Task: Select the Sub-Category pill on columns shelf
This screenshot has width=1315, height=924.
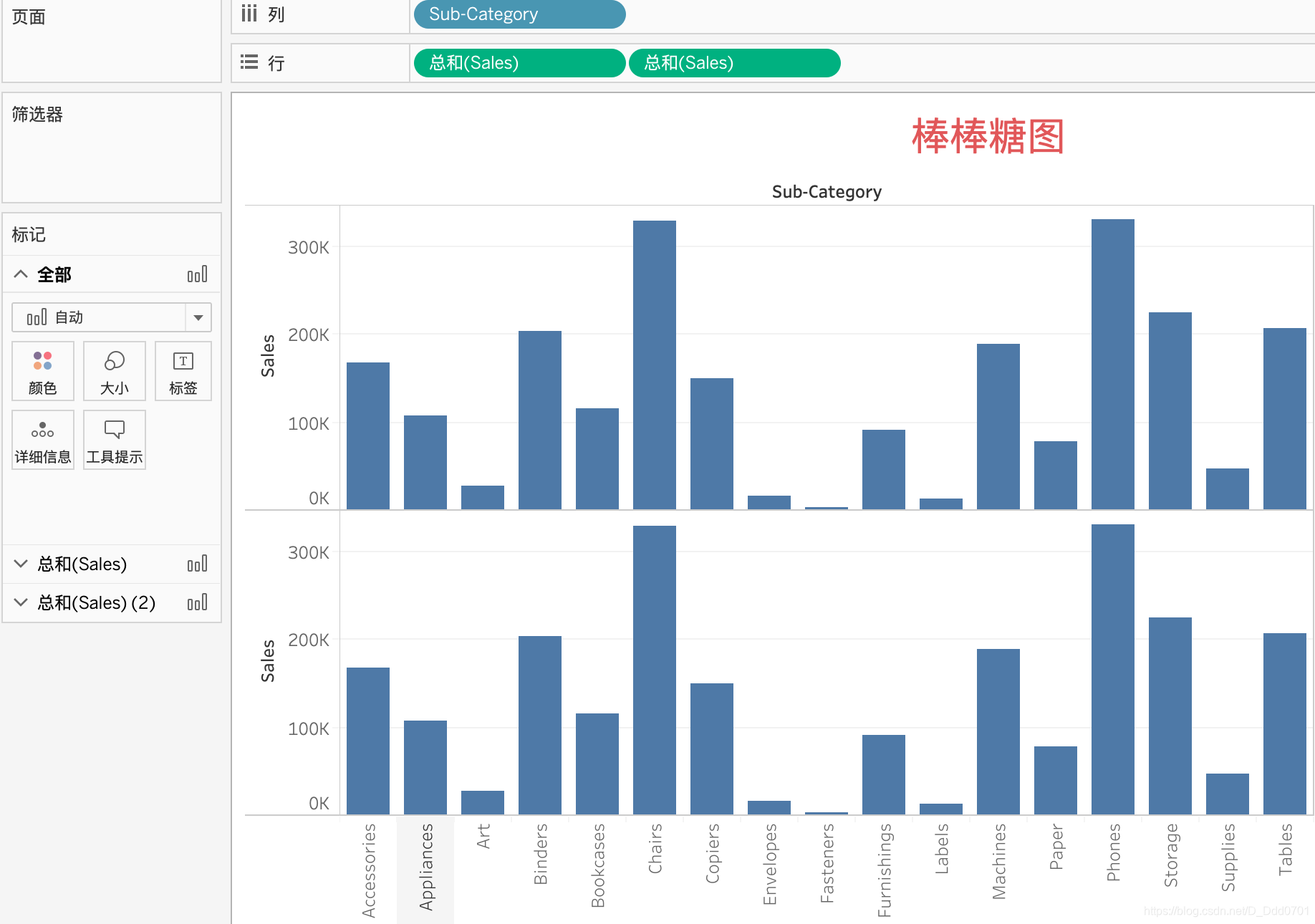Action: tap(520, 14)
